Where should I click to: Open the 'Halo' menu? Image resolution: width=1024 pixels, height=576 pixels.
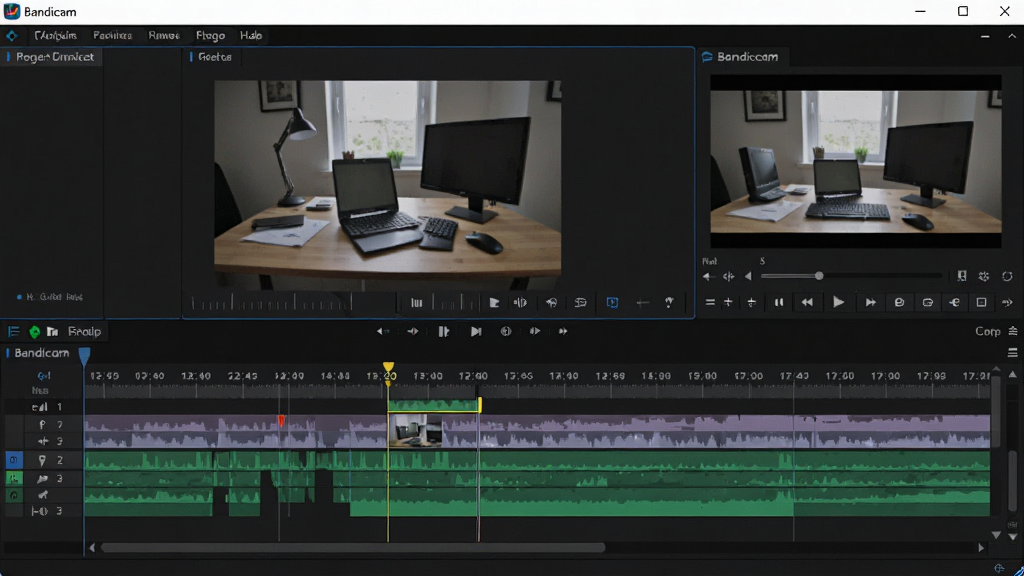251,35
